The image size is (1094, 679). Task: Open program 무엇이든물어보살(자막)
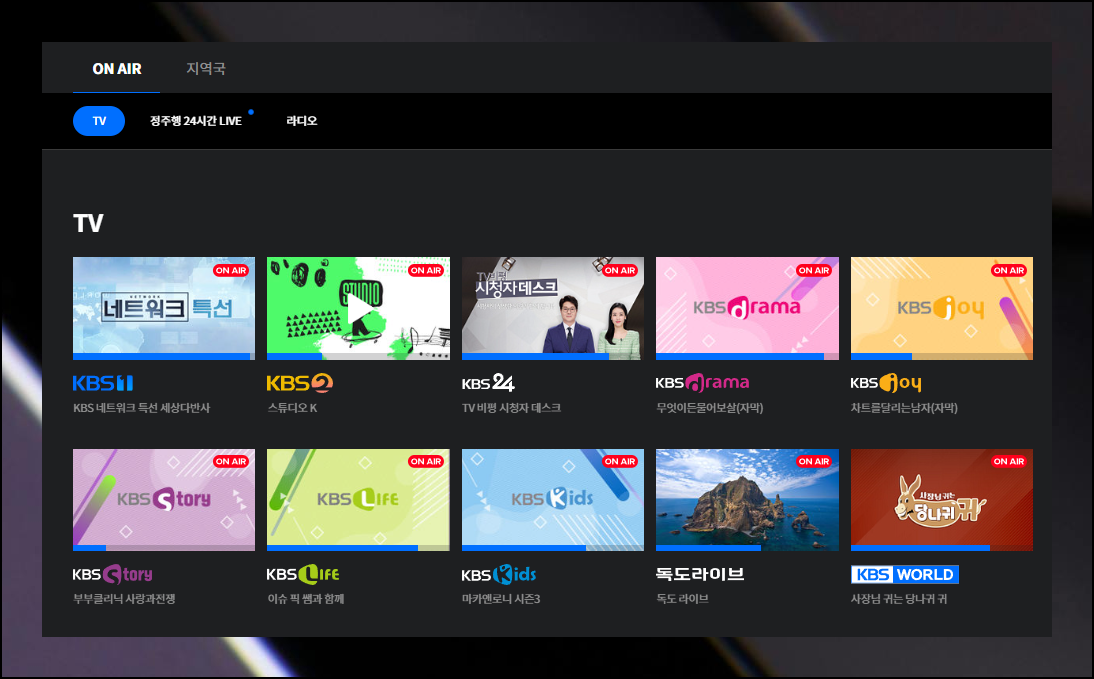point(710,408)
